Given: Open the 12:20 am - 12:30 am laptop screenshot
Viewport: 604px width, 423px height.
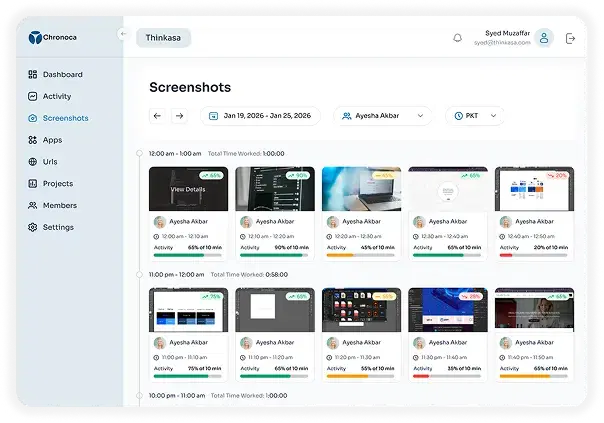Looking at the screenshot, I should pos(361,189).
